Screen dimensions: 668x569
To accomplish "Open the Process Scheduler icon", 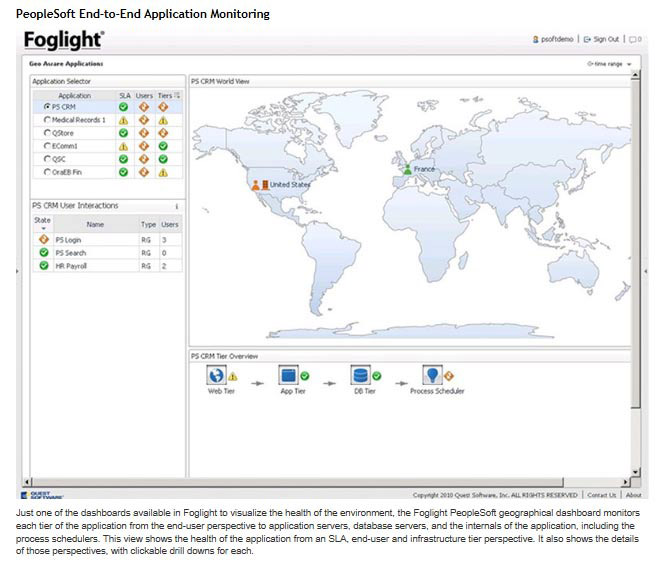I will [432, 375].
